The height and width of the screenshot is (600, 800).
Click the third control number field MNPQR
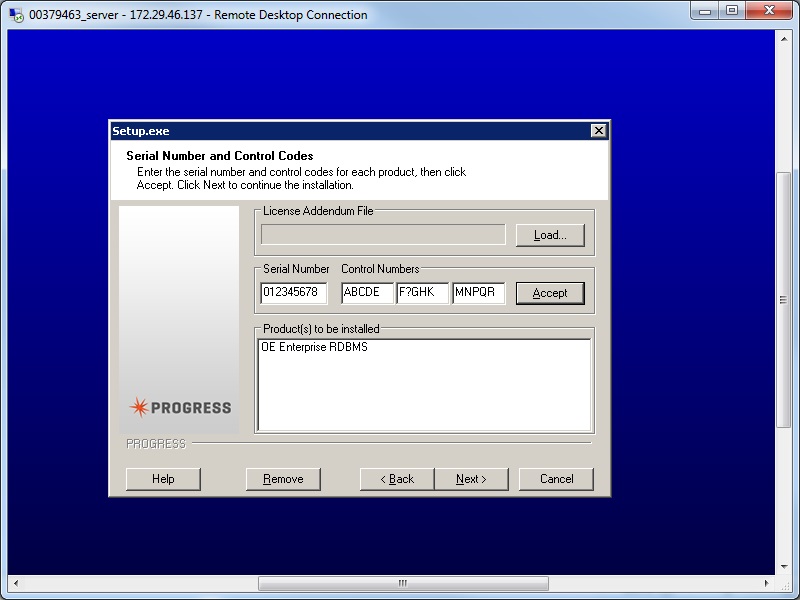[479, 293]
